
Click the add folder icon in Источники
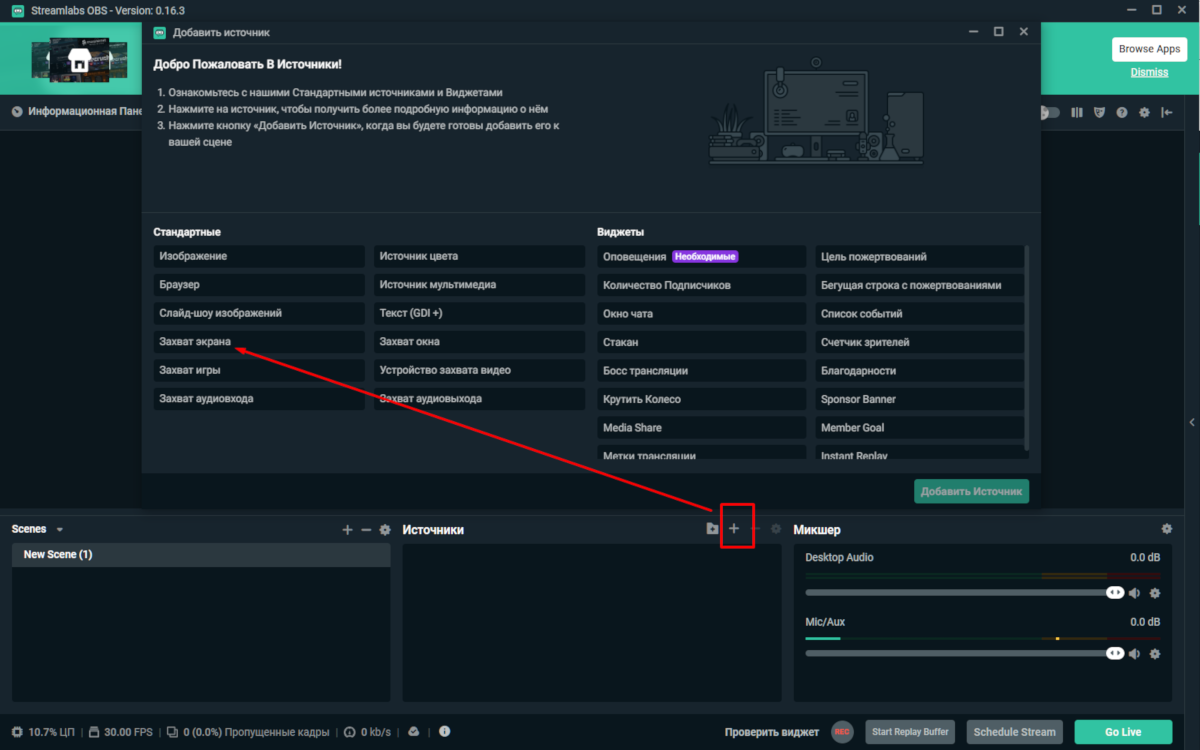(x=712, y=529)
